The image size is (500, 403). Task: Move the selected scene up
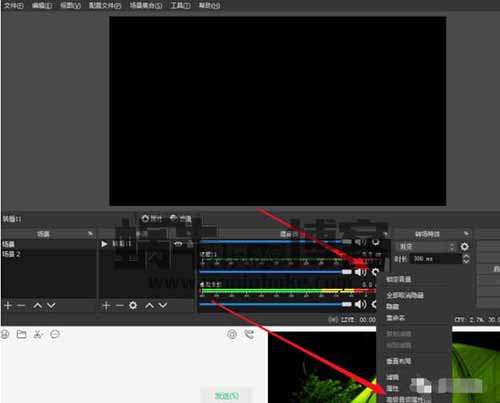[38, 305]
